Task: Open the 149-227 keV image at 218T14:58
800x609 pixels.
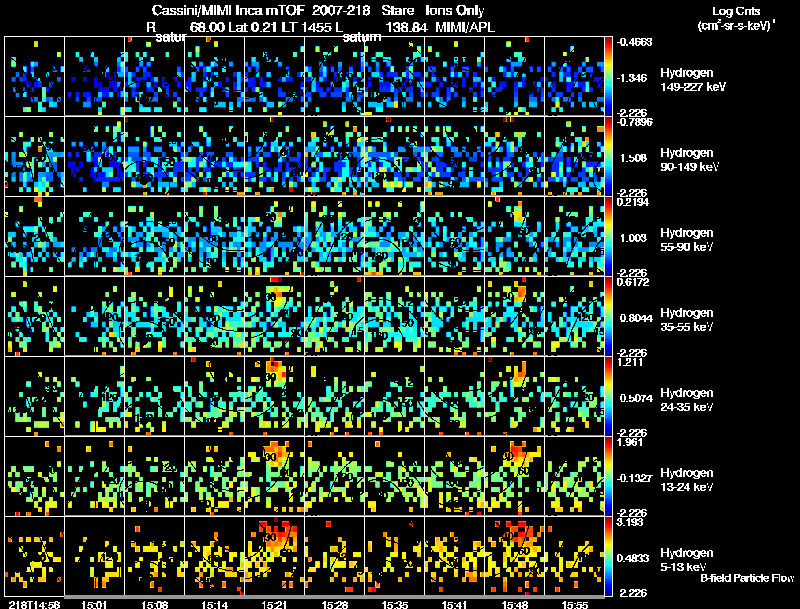Action: [35, 77]
